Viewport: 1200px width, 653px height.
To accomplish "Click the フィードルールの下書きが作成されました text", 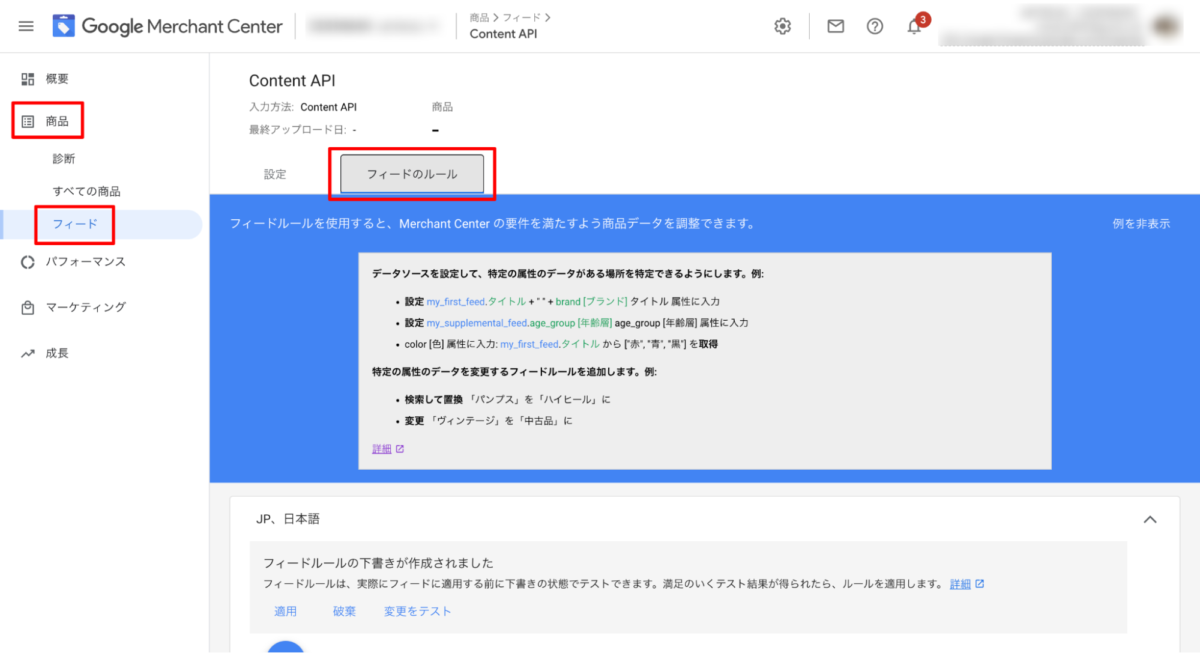I will (378, 563).
